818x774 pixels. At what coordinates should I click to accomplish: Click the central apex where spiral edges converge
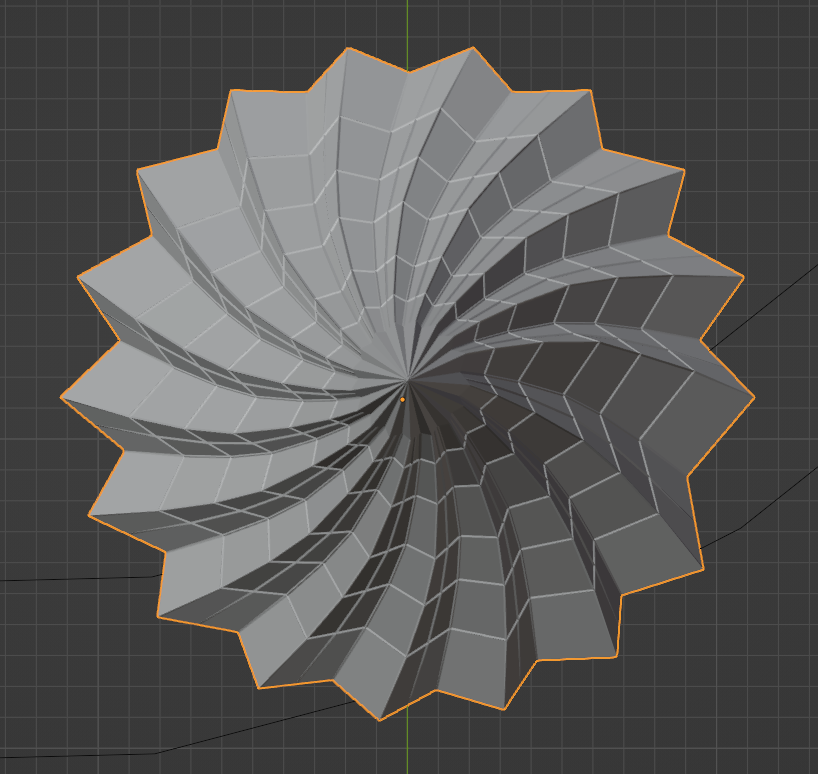[406, 381]
